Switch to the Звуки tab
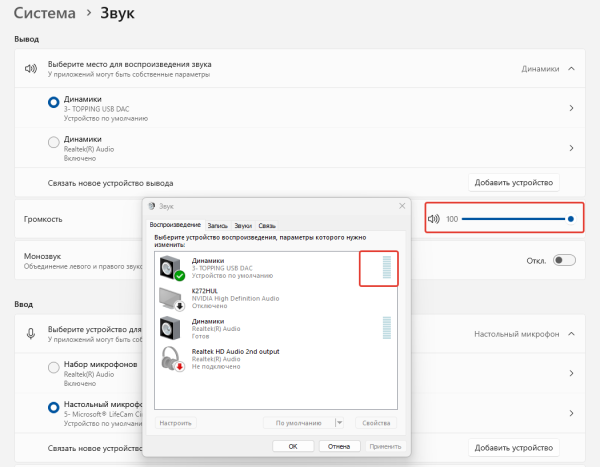This screenshot has height=467, width=600. click(x=243, y=226)
